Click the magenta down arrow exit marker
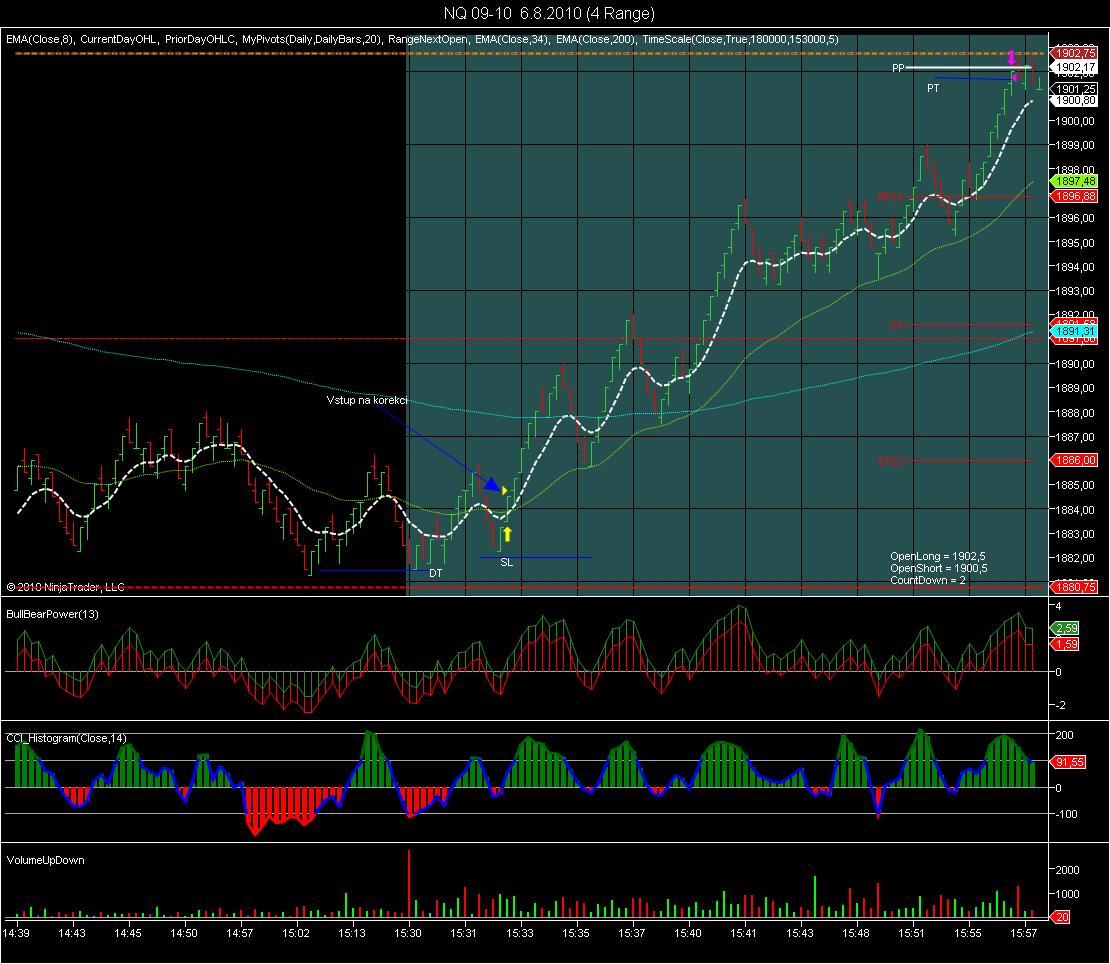The width and height of the screenshot is (1110, 964). pos(1012,58)
